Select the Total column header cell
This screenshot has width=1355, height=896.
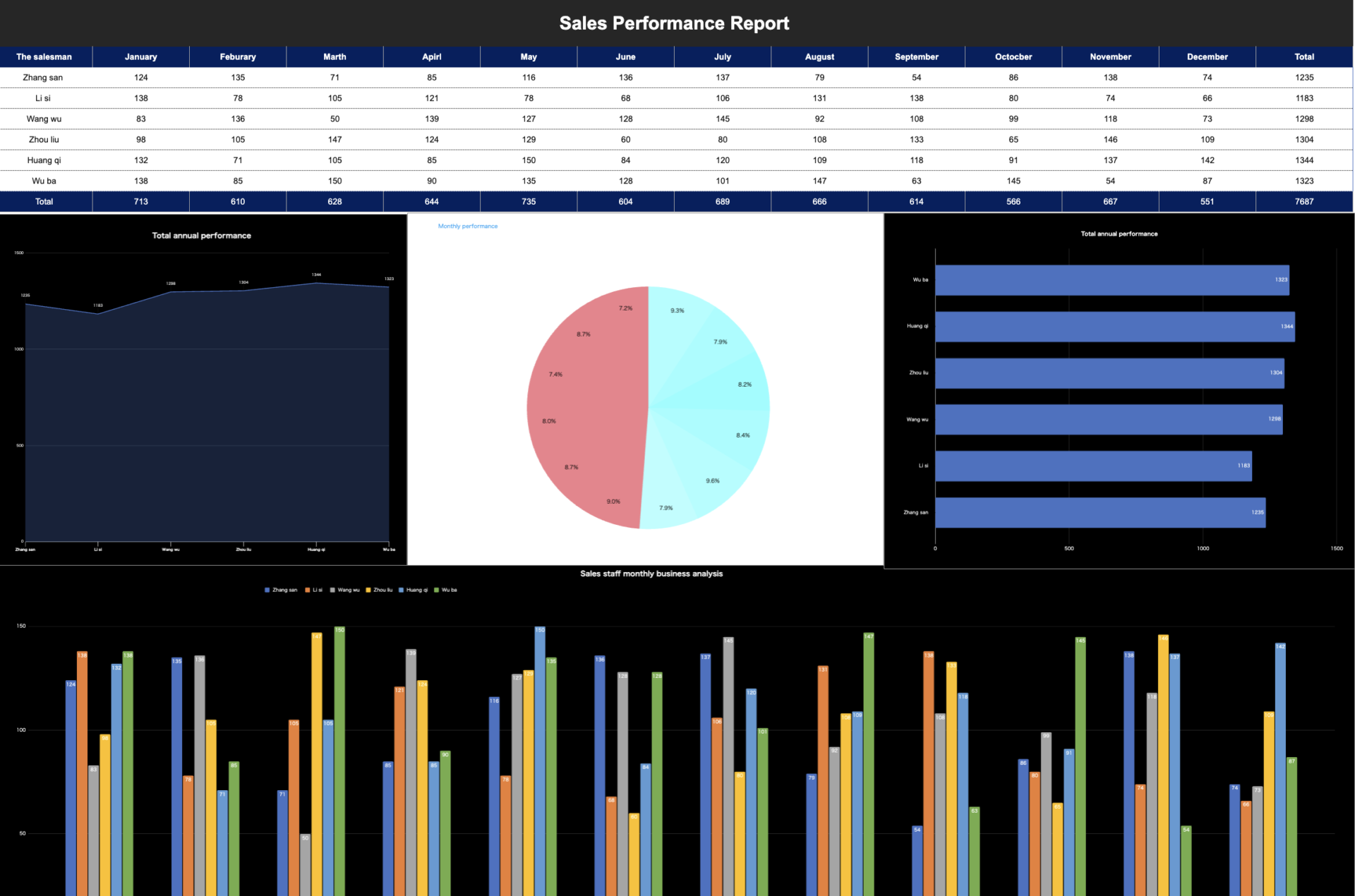point(1303,56)
